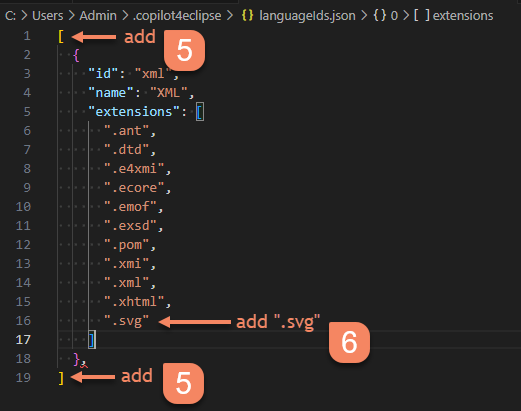
Task: Click the array brackets icon before extensions
Action: 422,15
